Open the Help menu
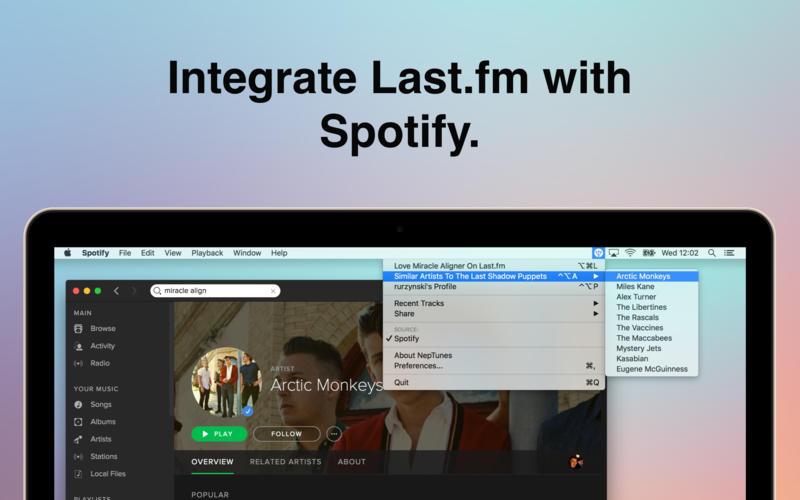Image resolution: width=800 pixels, height=500 pixels. pos(279,253)
